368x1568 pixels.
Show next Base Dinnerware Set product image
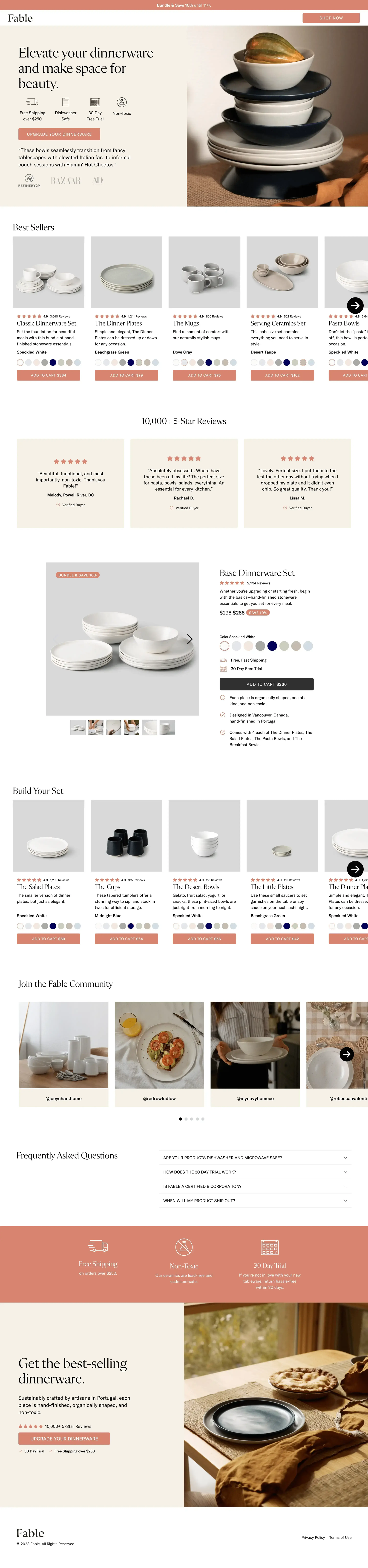190,639
